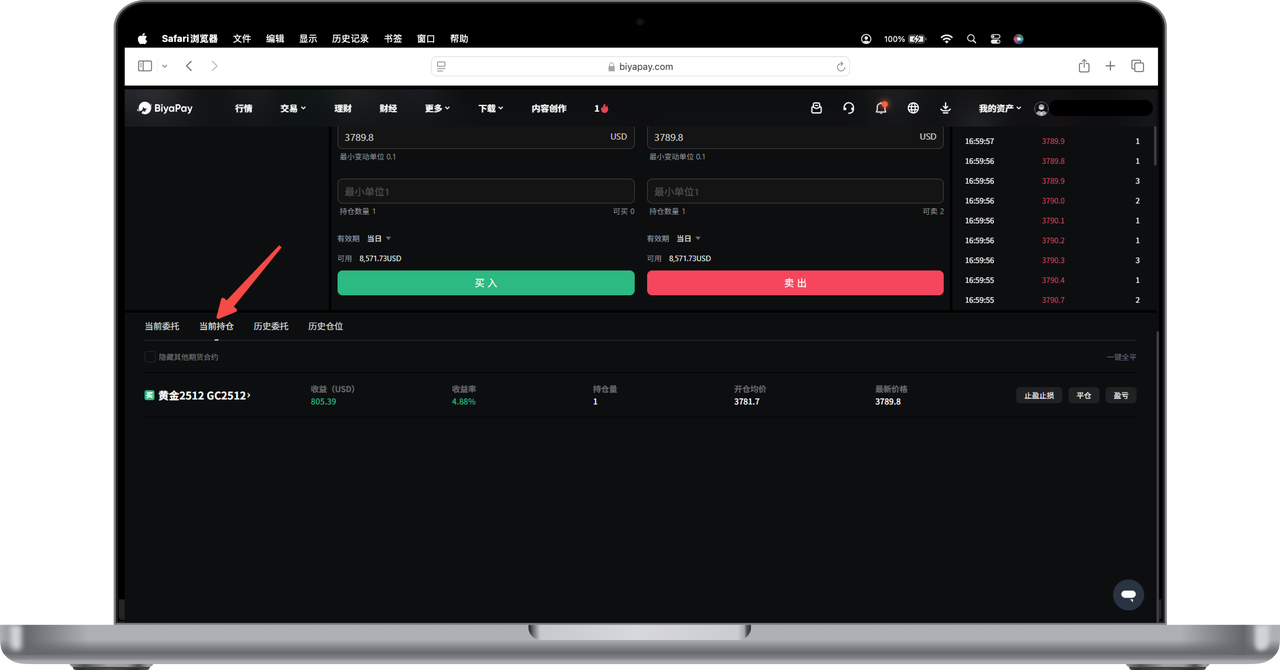
Task: Open the user profile avatar icon
Action: [1041, 108]
